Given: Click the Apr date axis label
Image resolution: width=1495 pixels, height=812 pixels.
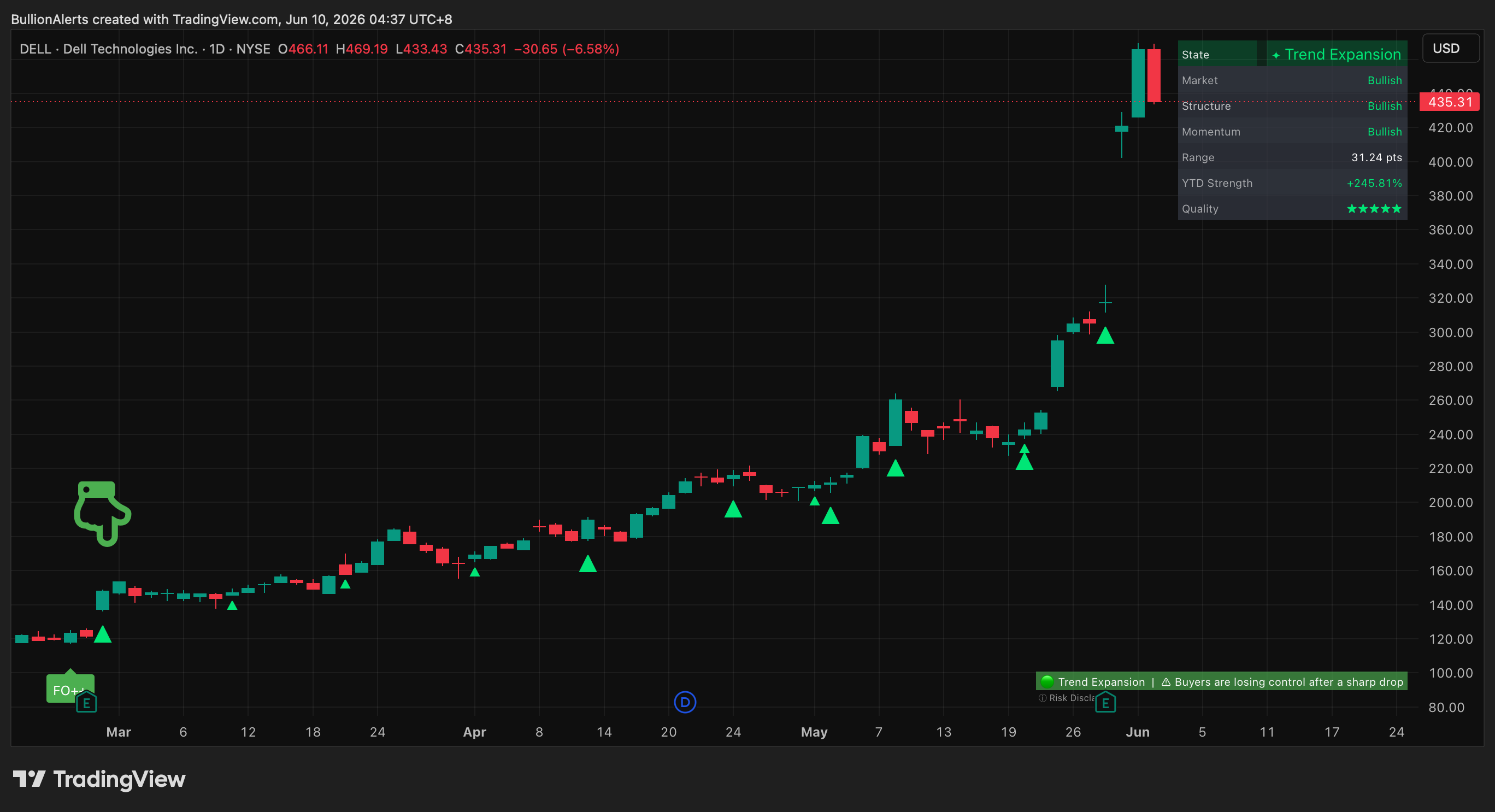Looking at the screenshot, I should point(474,732).
